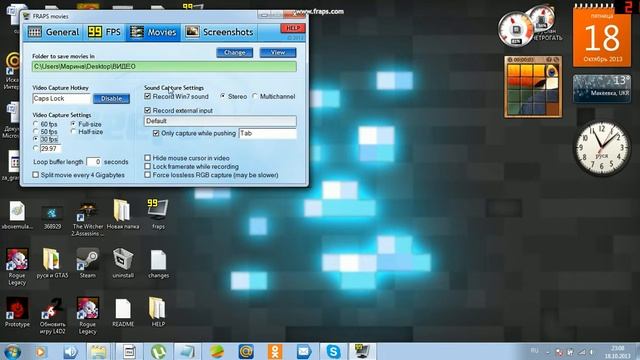Click View to open the movies folder

click(x=278, y=53)
